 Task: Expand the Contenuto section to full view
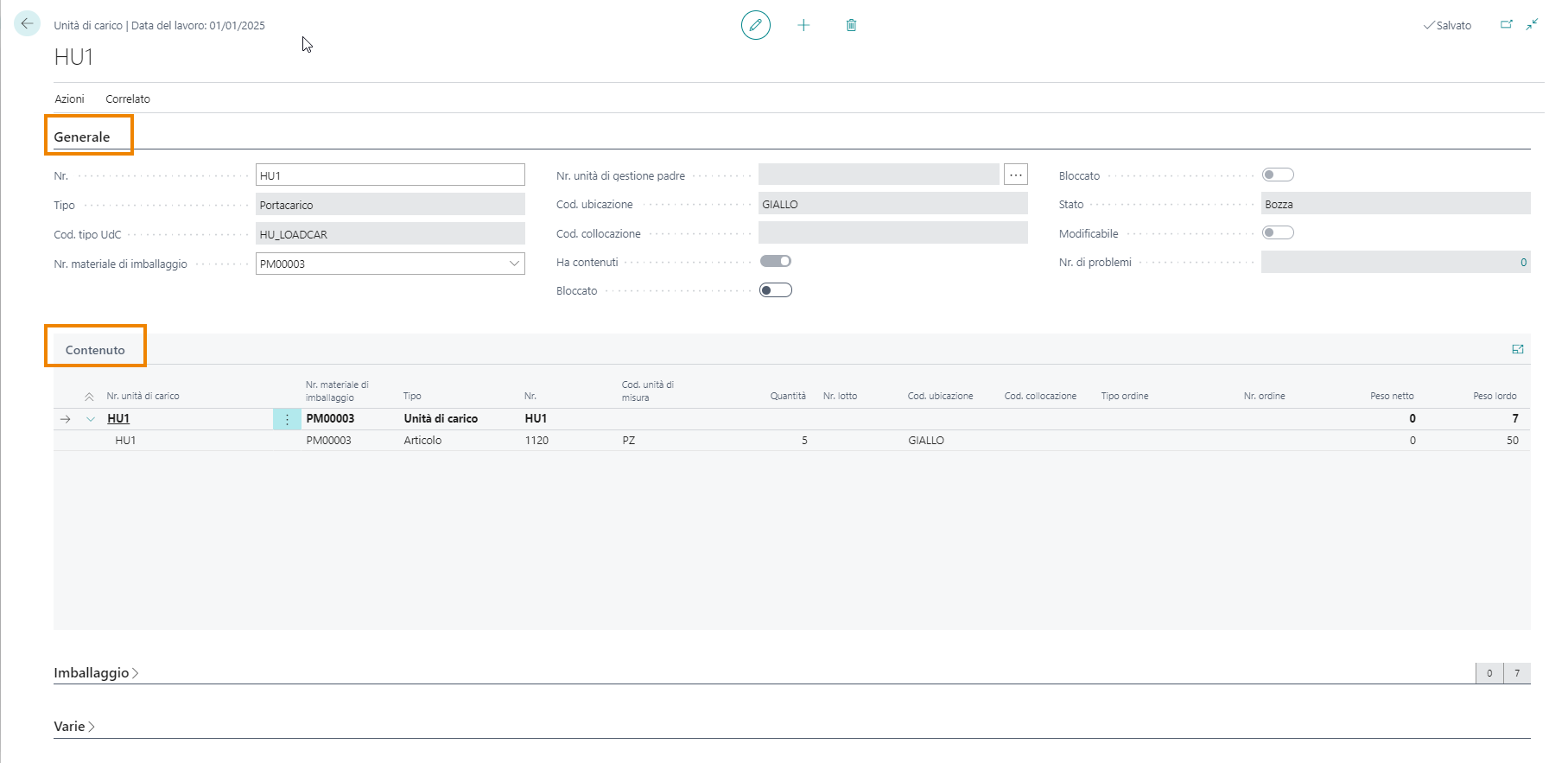point(1518,349)
